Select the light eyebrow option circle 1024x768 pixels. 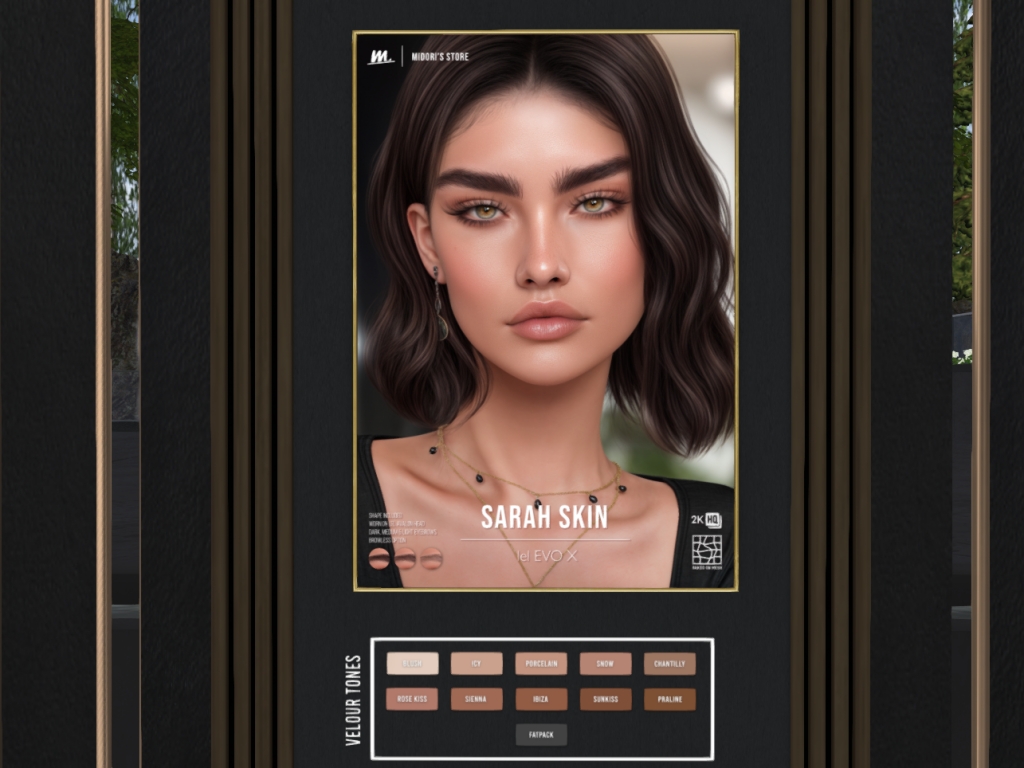(431, 559)
